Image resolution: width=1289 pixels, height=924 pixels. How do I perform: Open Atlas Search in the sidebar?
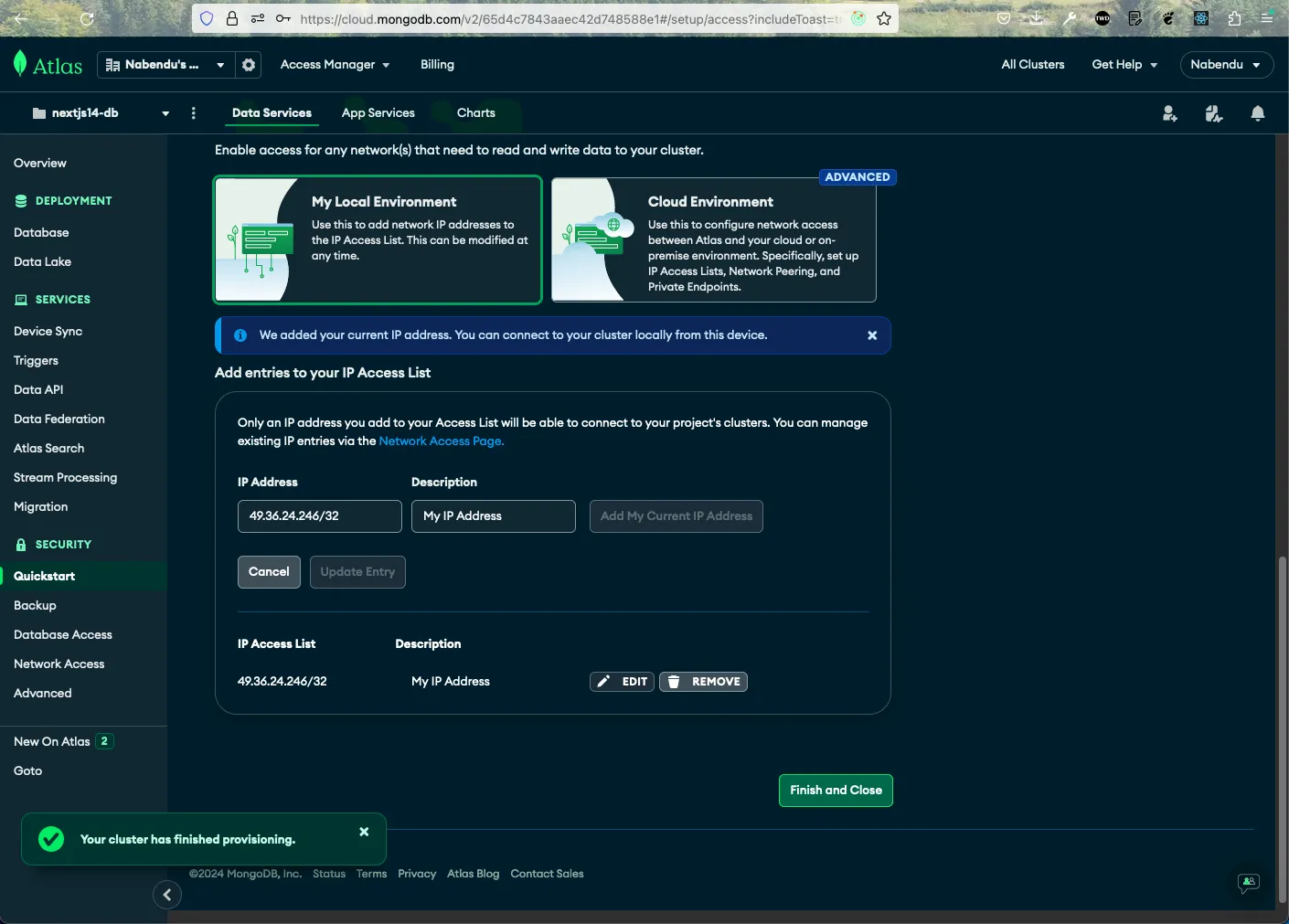(x=48, y=449)
